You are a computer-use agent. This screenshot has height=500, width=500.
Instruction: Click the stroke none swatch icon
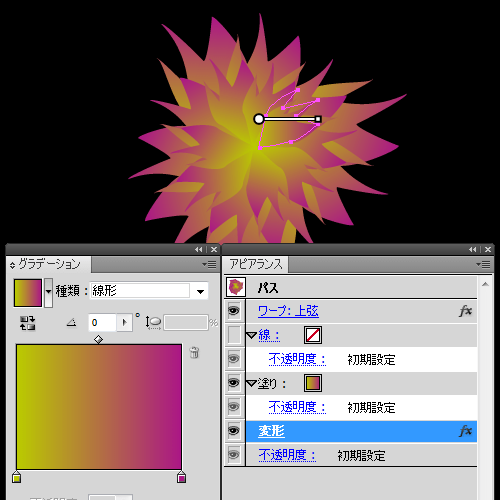pyautogui.click(x=313, y=335)
